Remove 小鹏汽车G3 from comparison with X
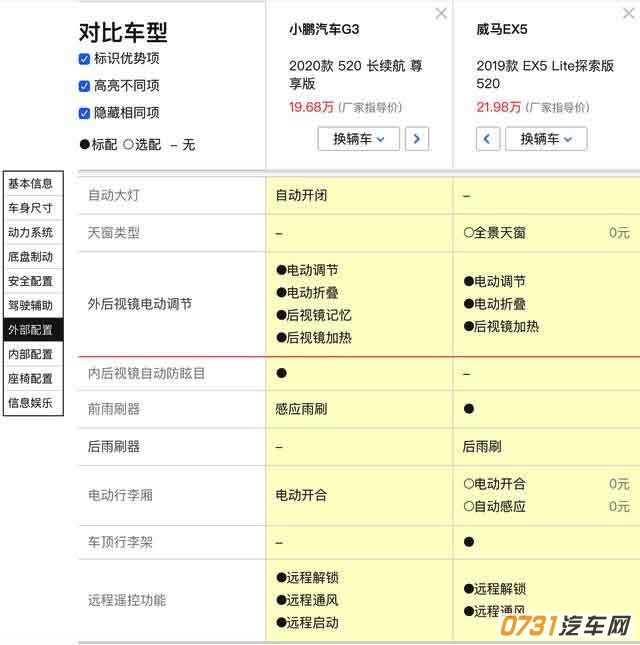This screenshot has height=645, width=640. [441, 14]
